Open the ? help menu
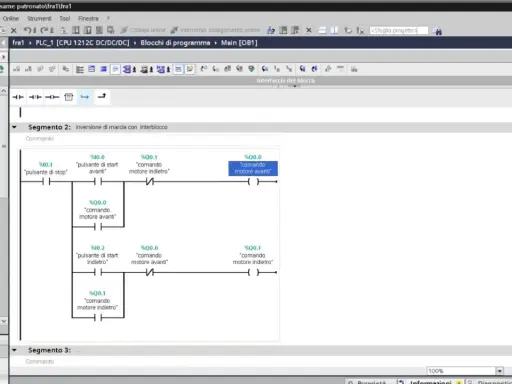The height and width of the screenshot is (384, 512). (x=108, y=18)
